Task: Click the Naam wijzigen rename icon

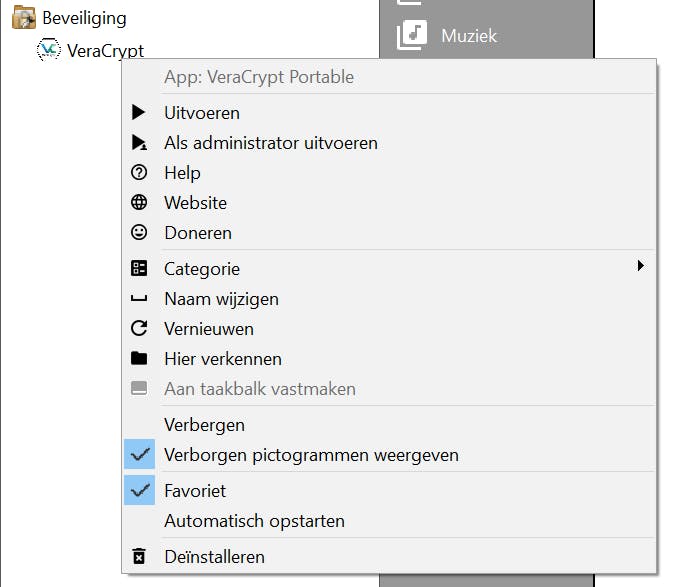Action: 140,299
